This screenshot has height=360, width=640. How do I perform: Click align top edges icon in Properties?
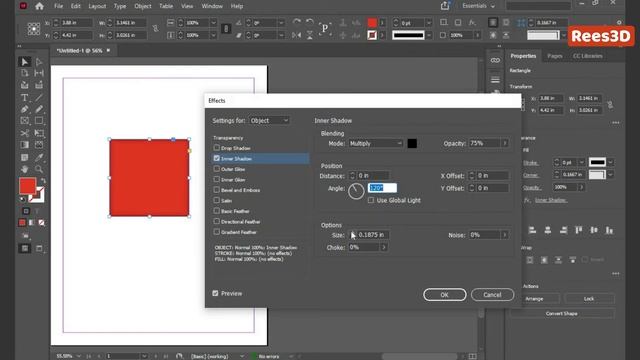578,231
